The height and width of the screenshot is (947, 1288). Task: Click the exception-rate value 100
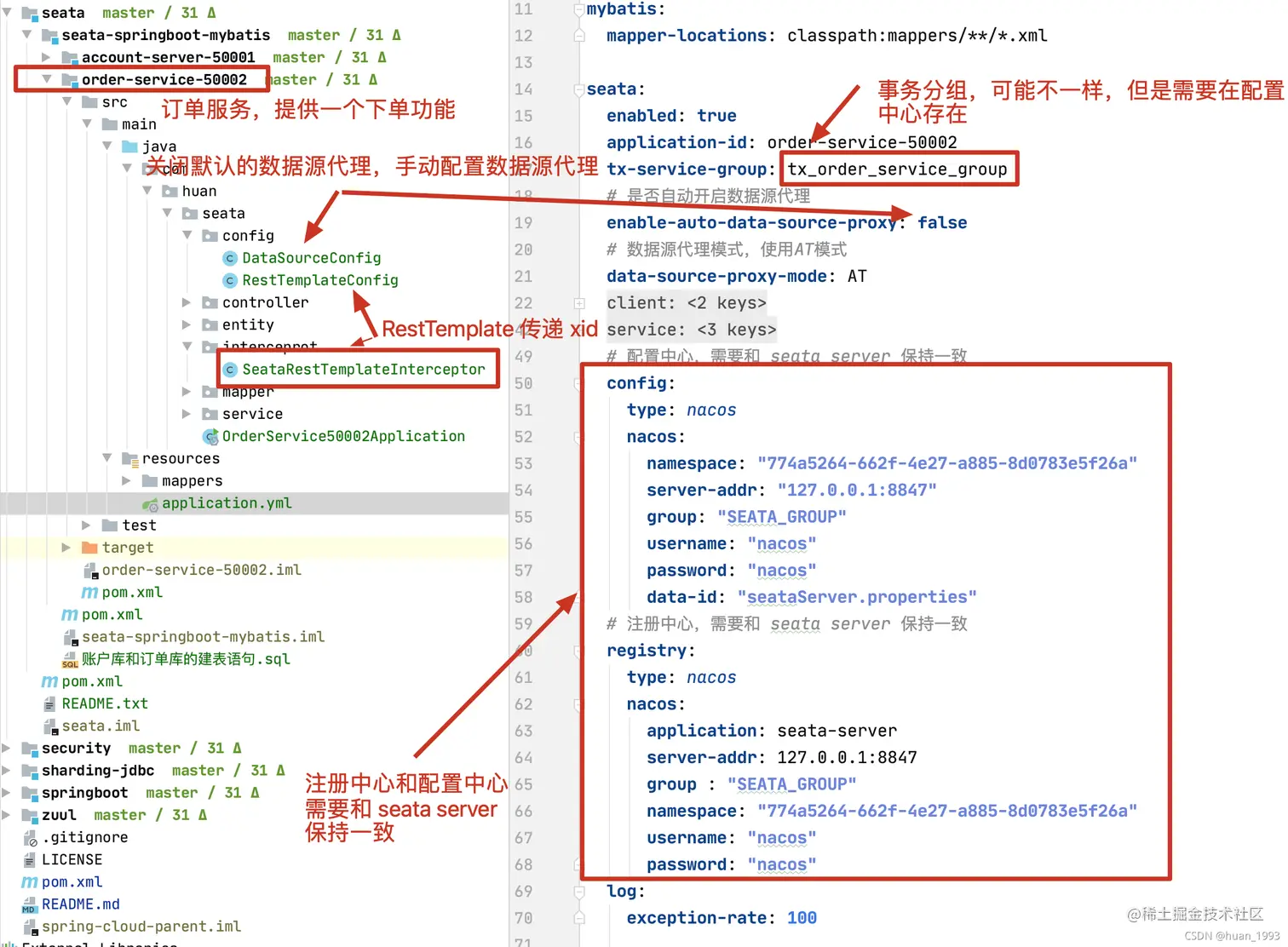pyautogui.click(x=802, y=918)
